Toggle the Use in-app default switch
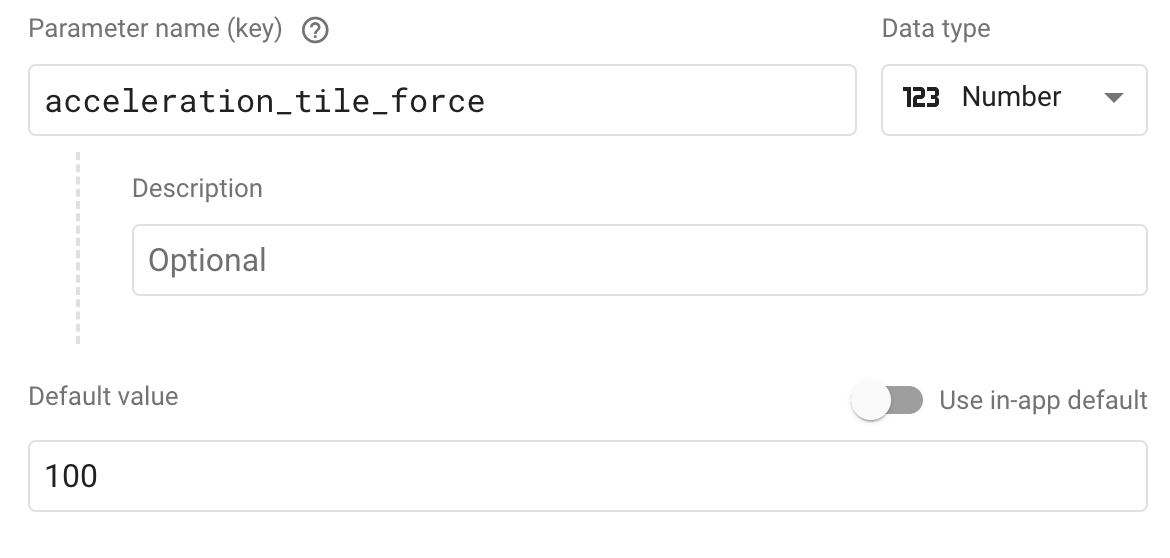This screenshot has height=558, width=1170. pos(887,402)
